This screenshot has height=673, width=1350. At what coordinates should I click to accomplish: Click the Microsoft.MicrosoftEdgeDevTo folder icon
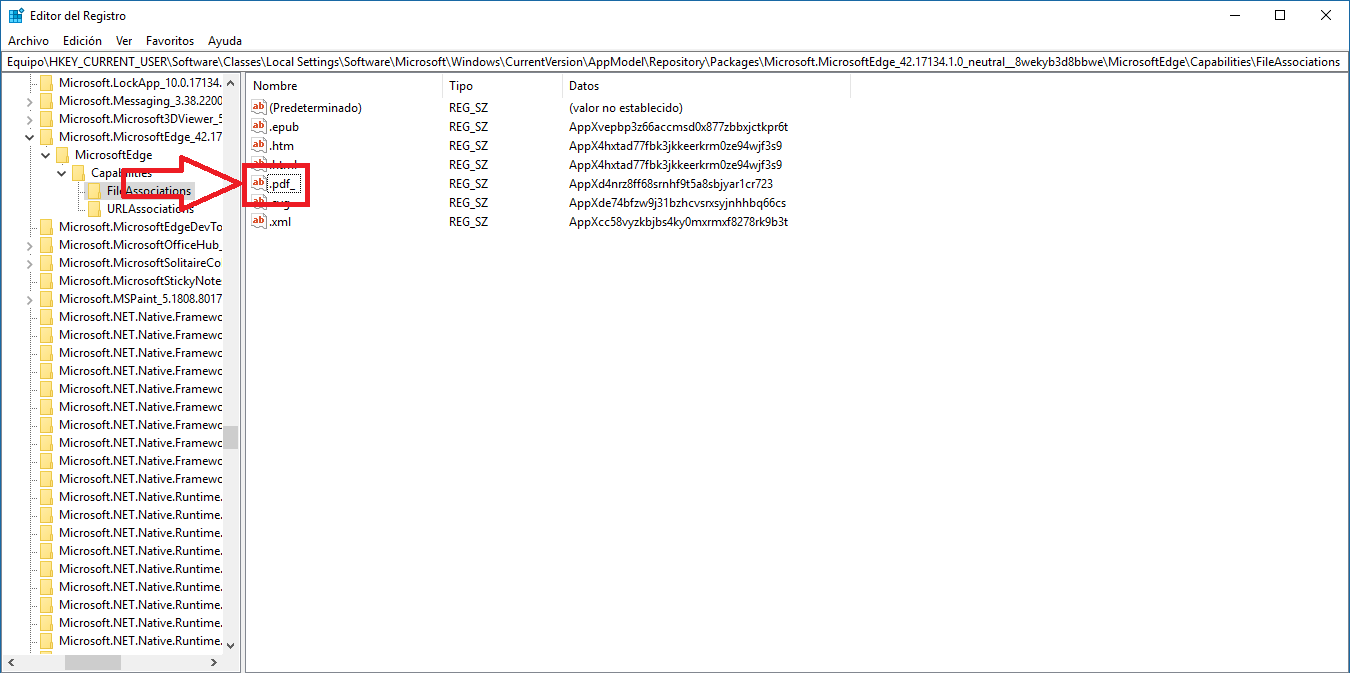click(47, 227)
